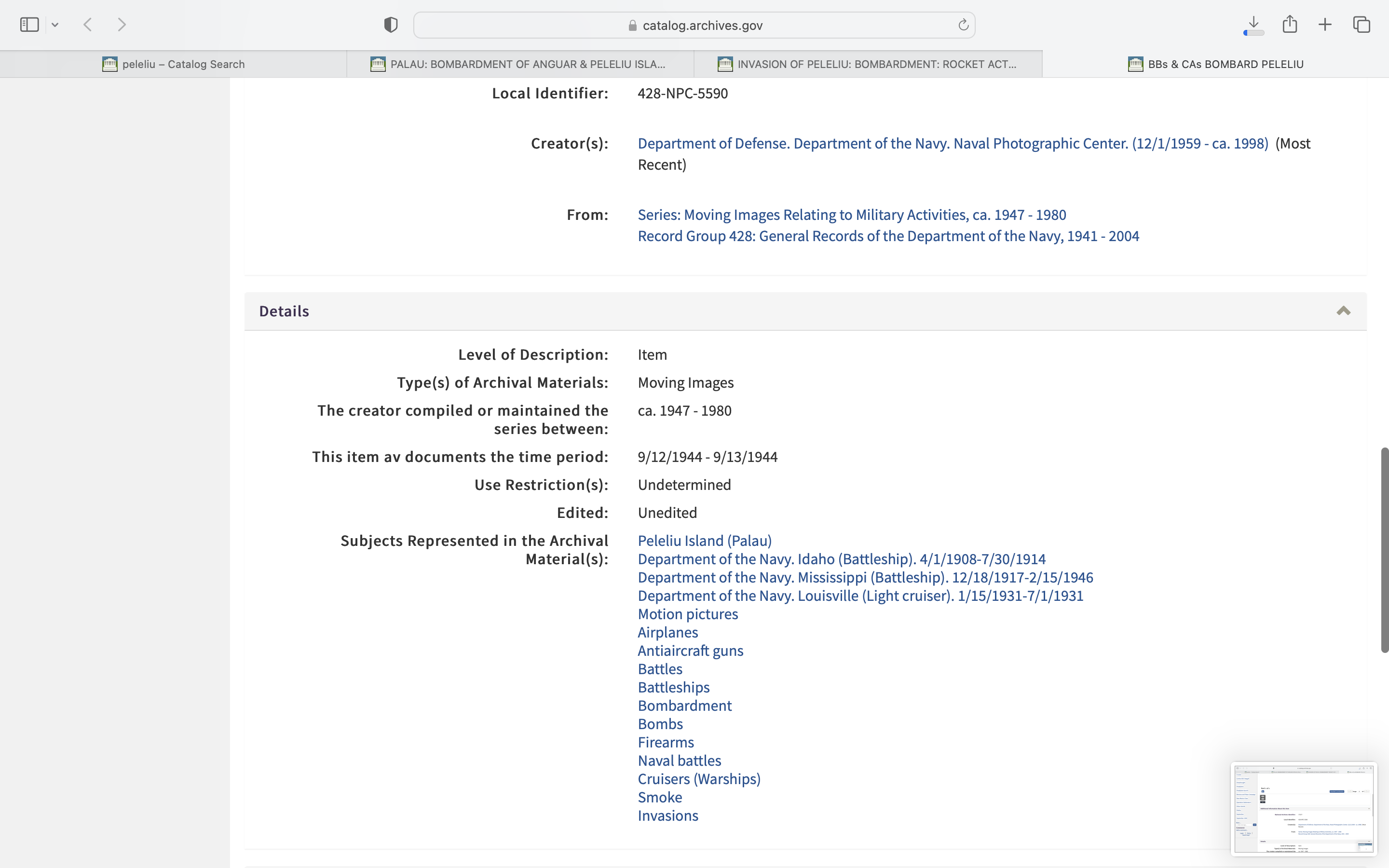Click the Safari sidebar toggle icon
Image resolution: width=1389 pixels, height=868 pixels.
coord(29,25)
